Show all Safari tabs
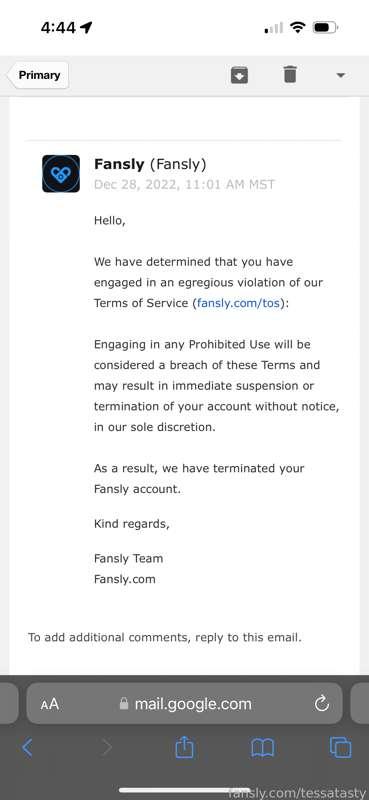 point(340,748)
